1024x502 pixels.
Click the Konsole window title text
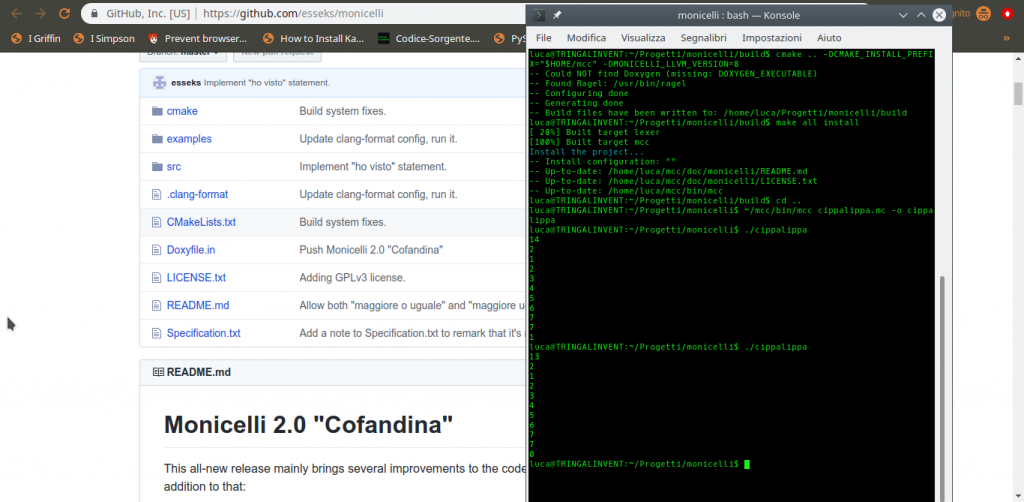coord(739,15)
